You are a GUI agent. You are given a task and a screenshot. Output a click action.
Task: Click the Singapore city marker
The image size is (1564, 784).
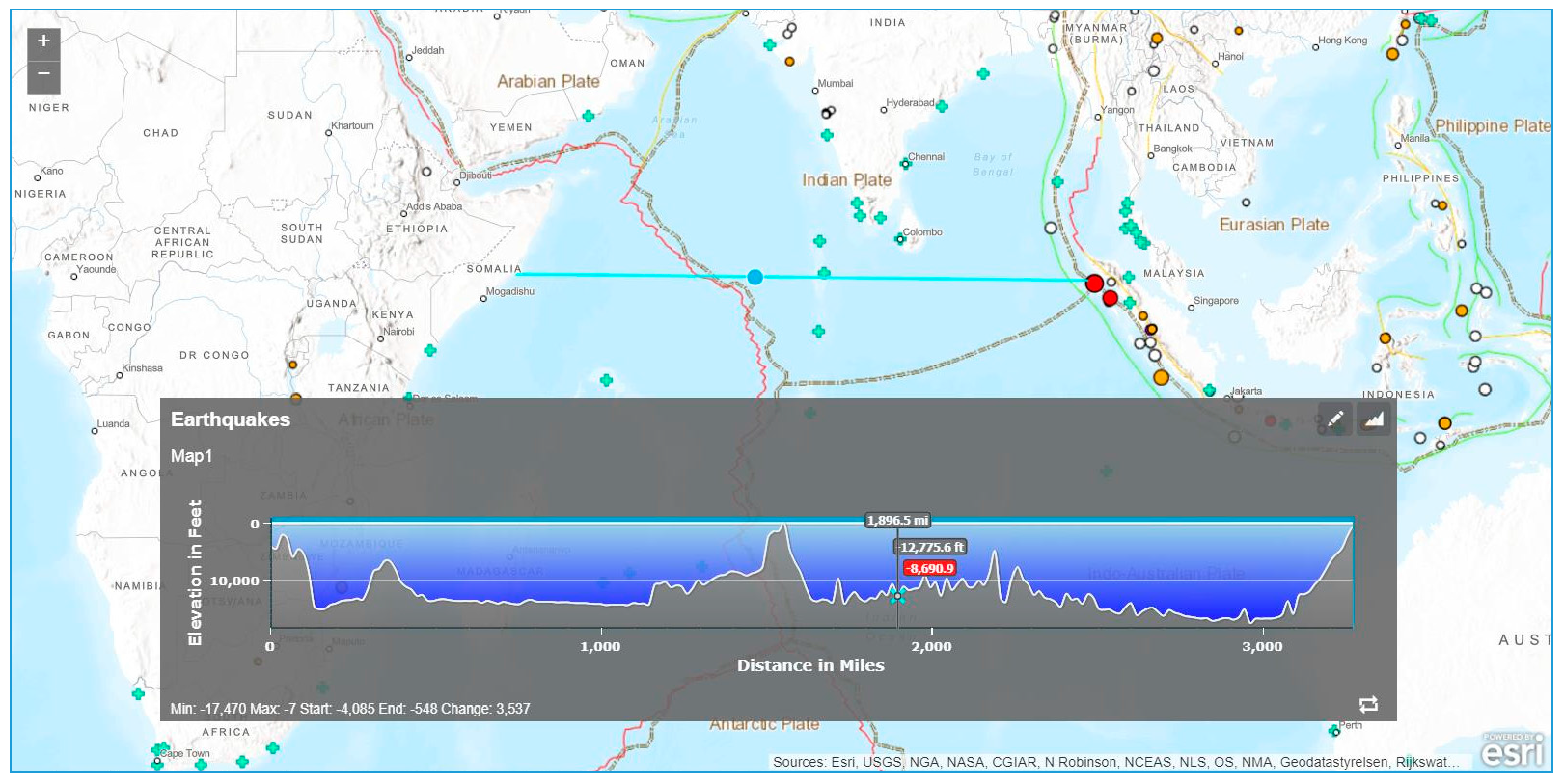[1191, 308]
